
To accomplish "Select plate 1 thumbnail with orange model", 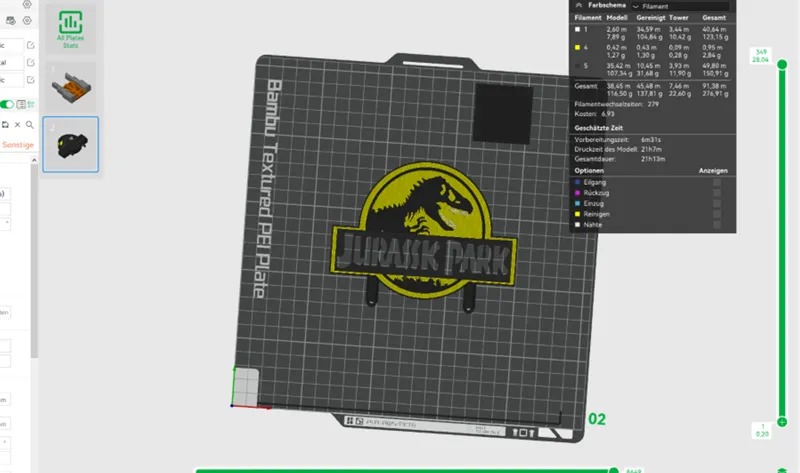I will (71, 87).
